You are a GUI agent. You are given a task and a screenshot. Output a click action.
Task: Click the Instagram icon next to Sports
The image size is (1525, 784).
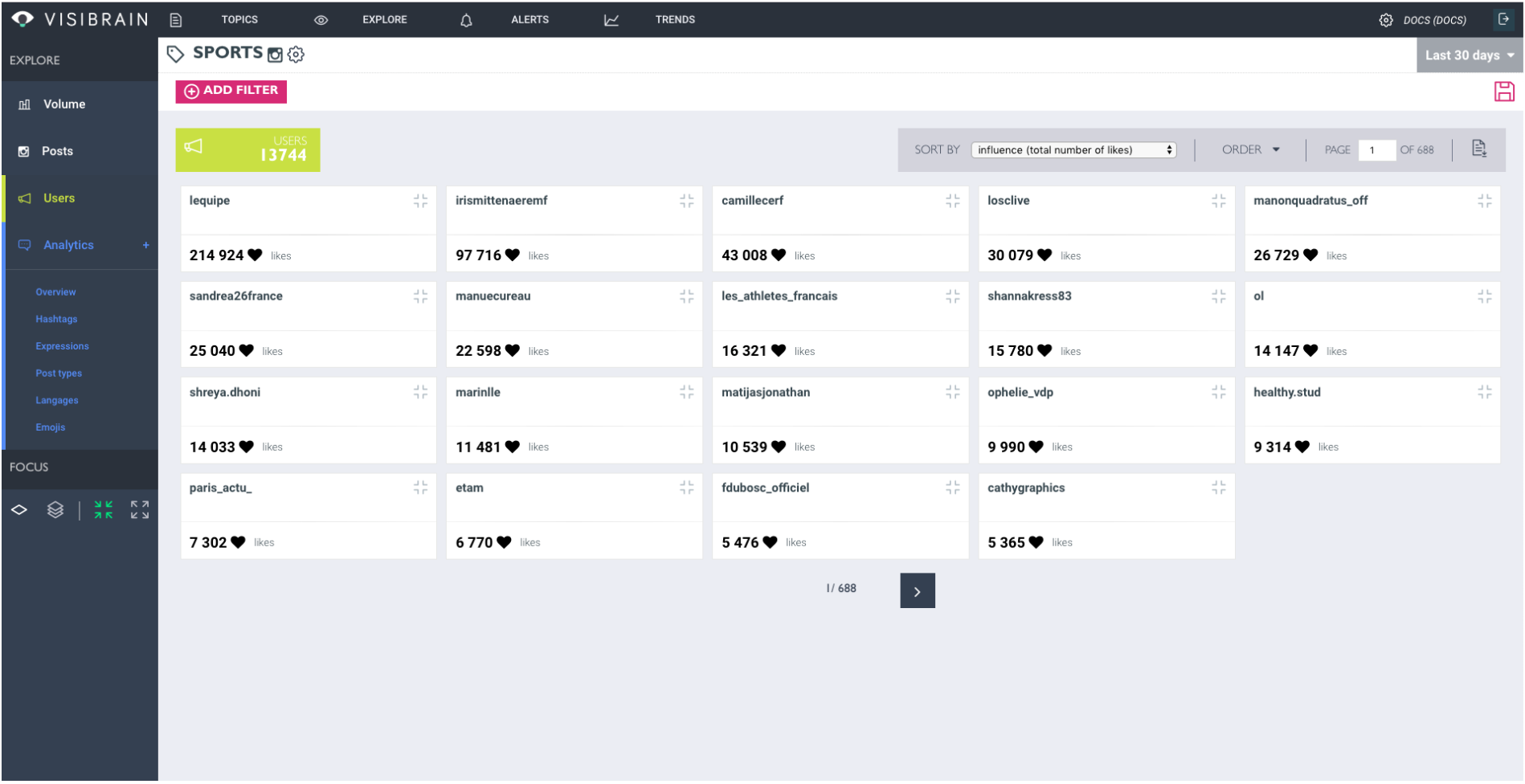point(275,55)
